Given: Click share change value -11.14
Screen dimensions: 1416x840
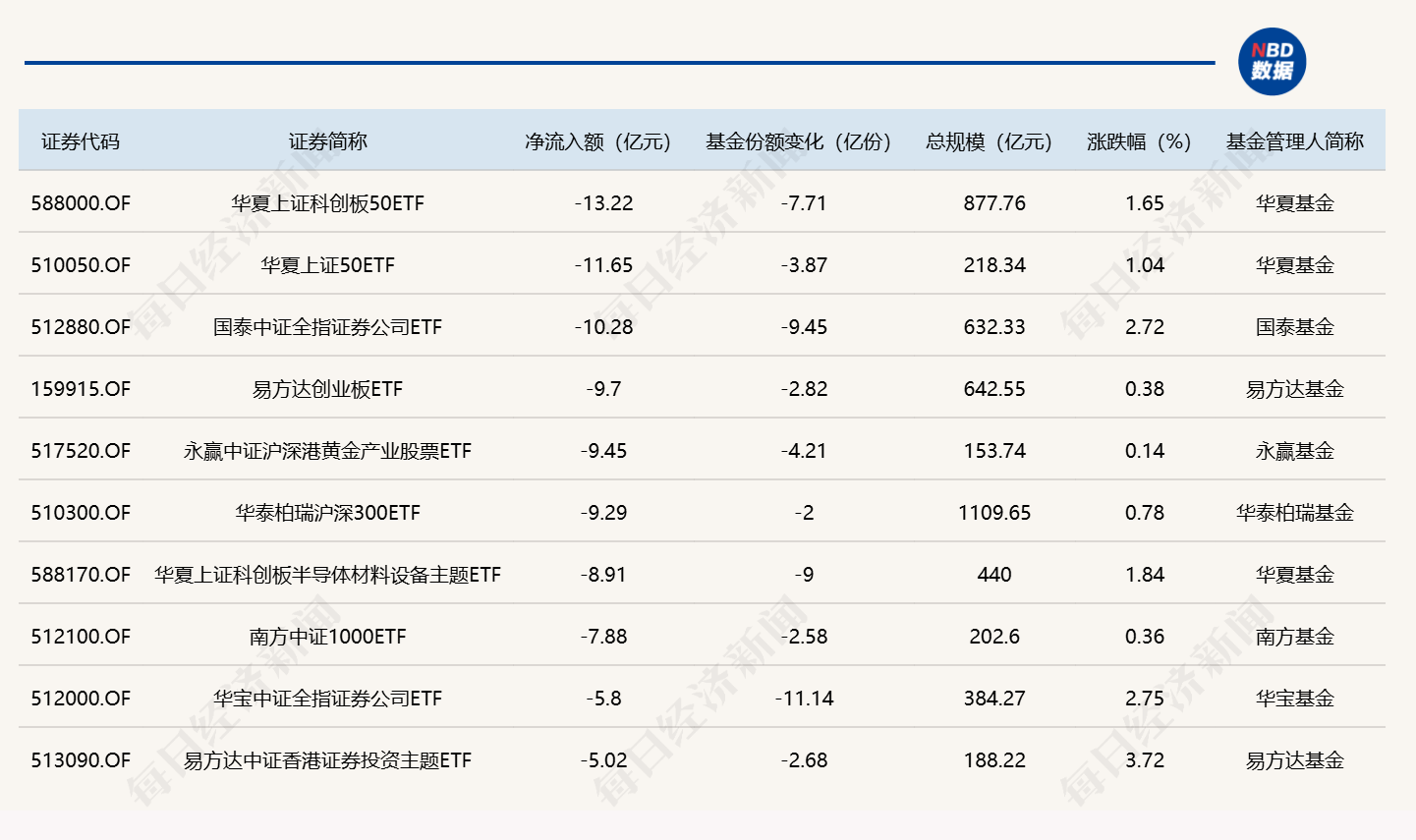Looking at the screenshot, I should 805,699.
